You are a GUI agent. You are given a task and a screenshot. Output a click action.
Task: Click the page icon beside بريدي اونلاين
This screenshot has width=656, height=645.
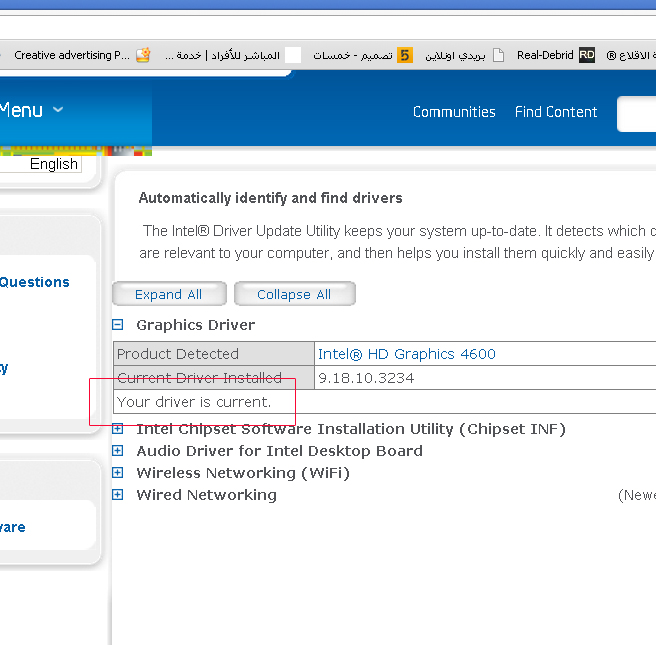498,55
